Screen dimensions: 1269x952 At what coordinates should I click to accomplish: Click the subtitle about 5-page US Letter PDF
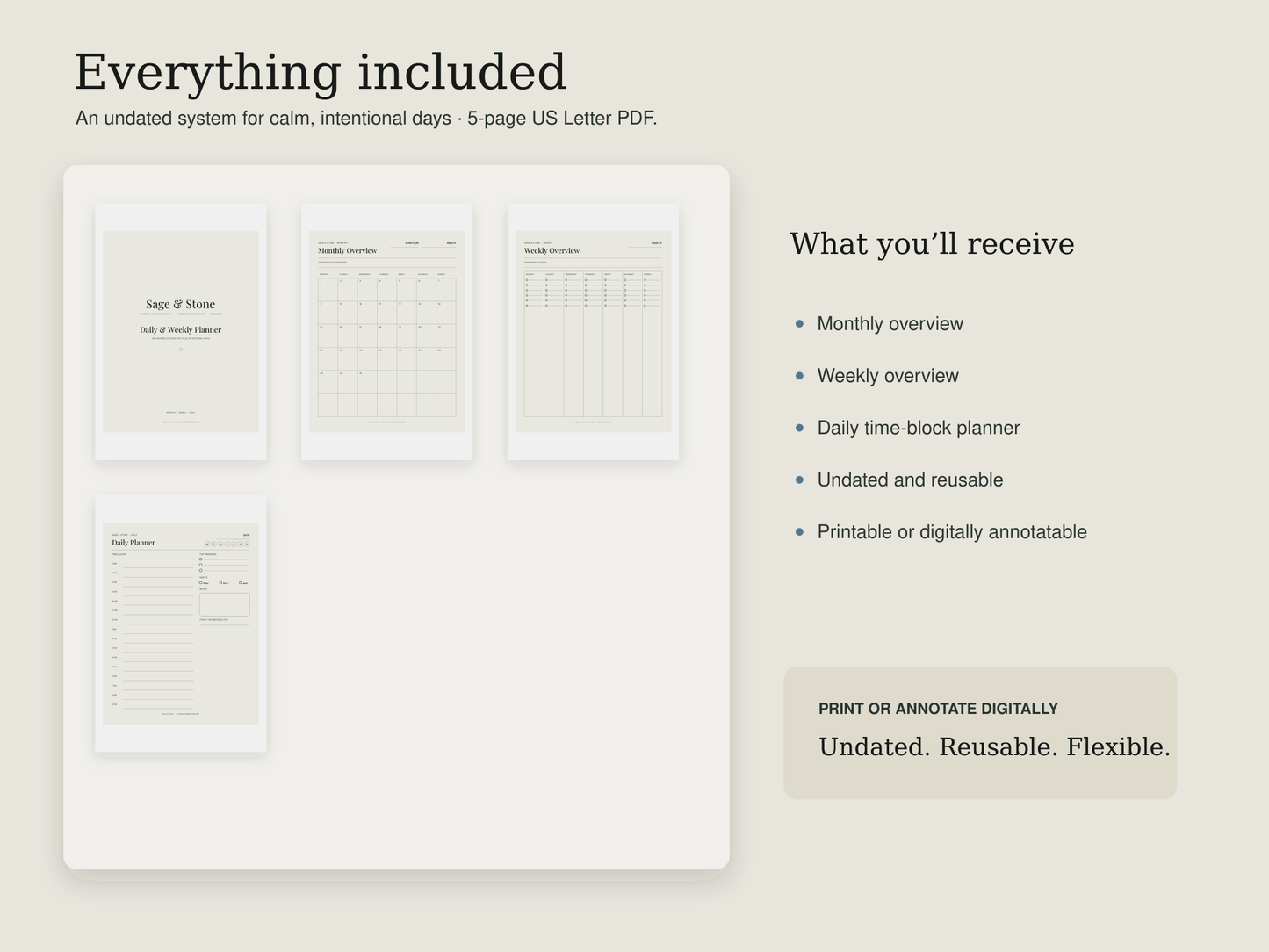click(366, 118)
